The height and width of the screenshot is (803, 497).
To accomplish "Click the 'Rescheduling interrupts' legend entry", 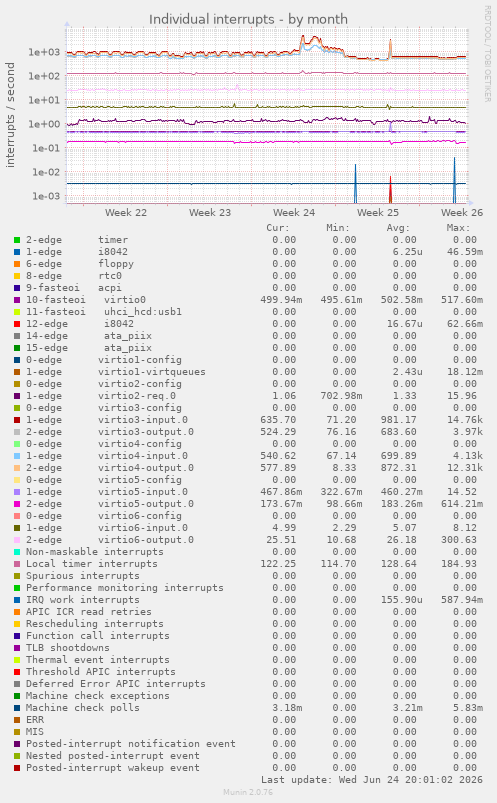I will pos(95,624).
